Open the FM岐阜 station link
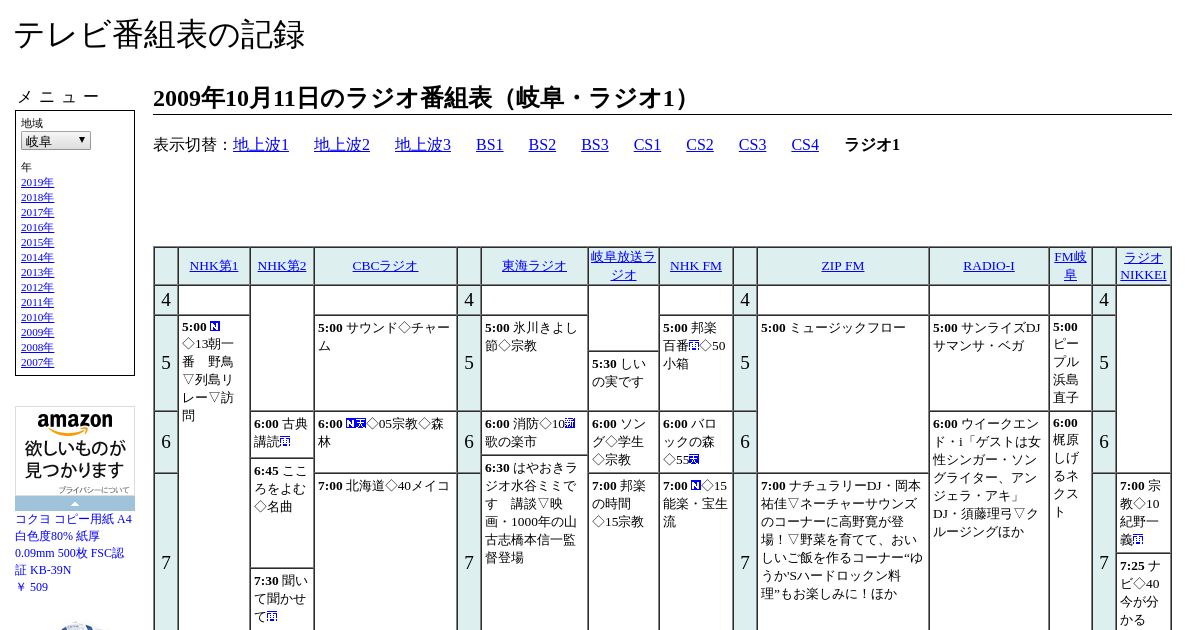 click(x=1070, y=266)
